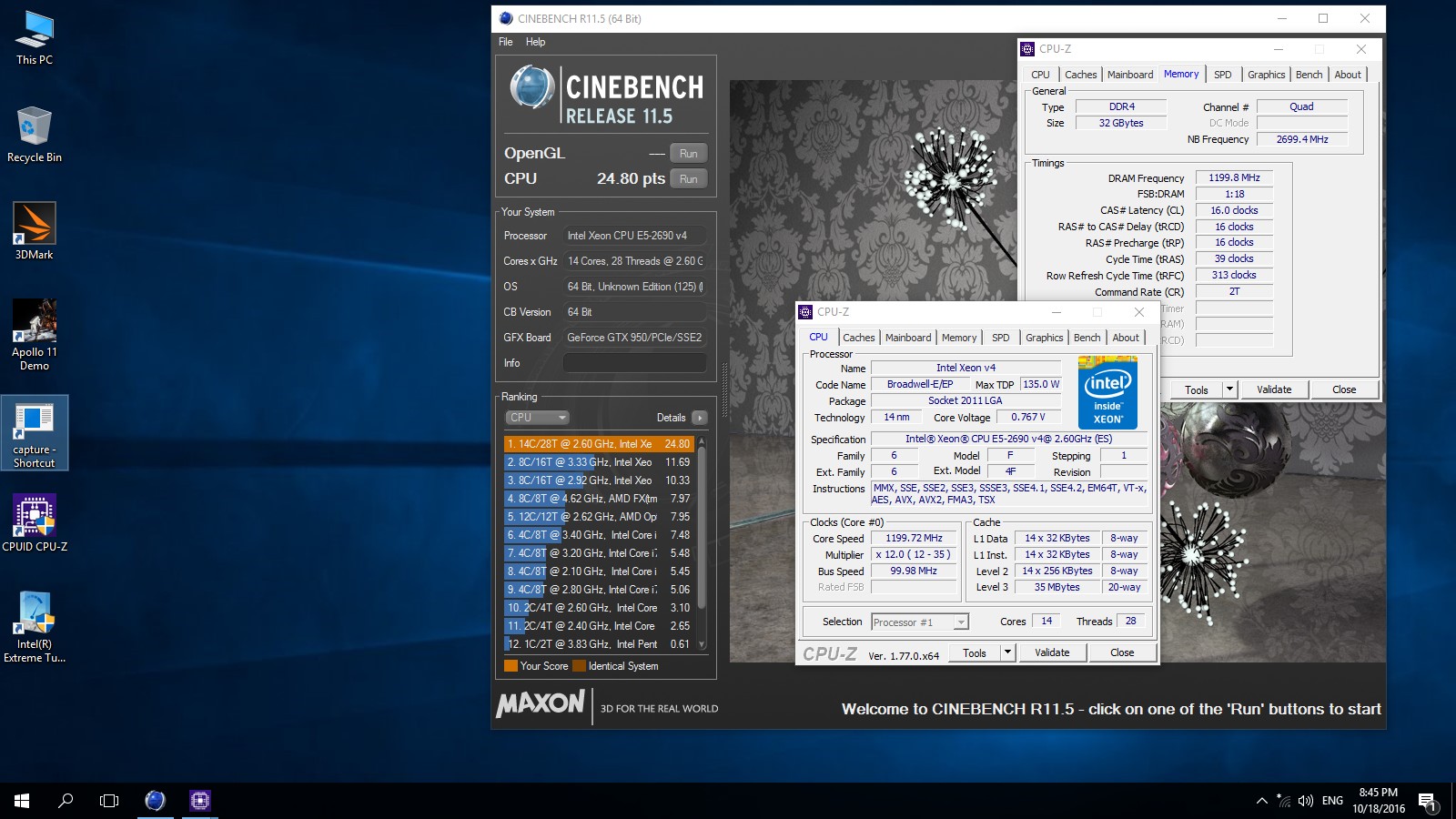Screen dimensions: 1456x819
Task: Open volume control tray icon
Action: tap(1306, 801)
